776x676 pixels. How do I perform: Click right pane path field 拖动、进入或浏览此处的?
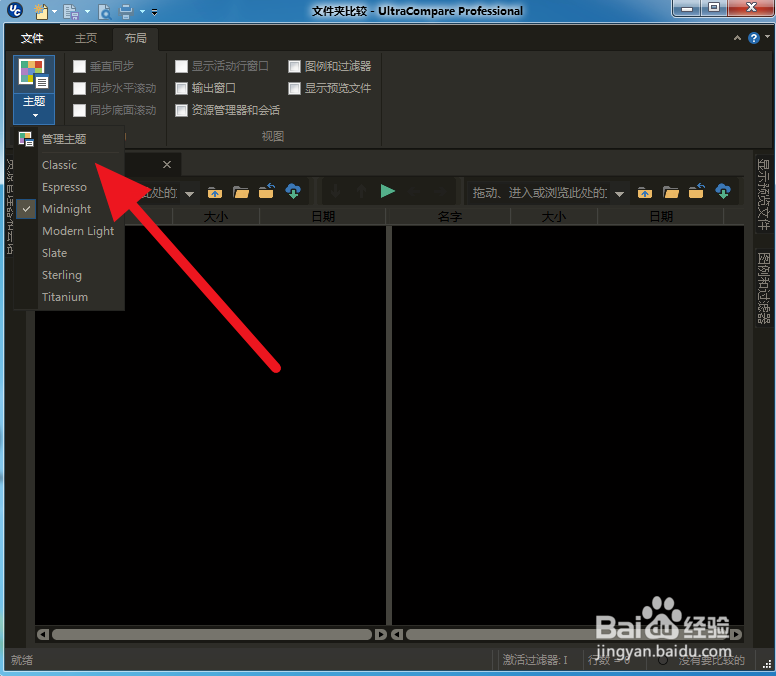(540, 193)
